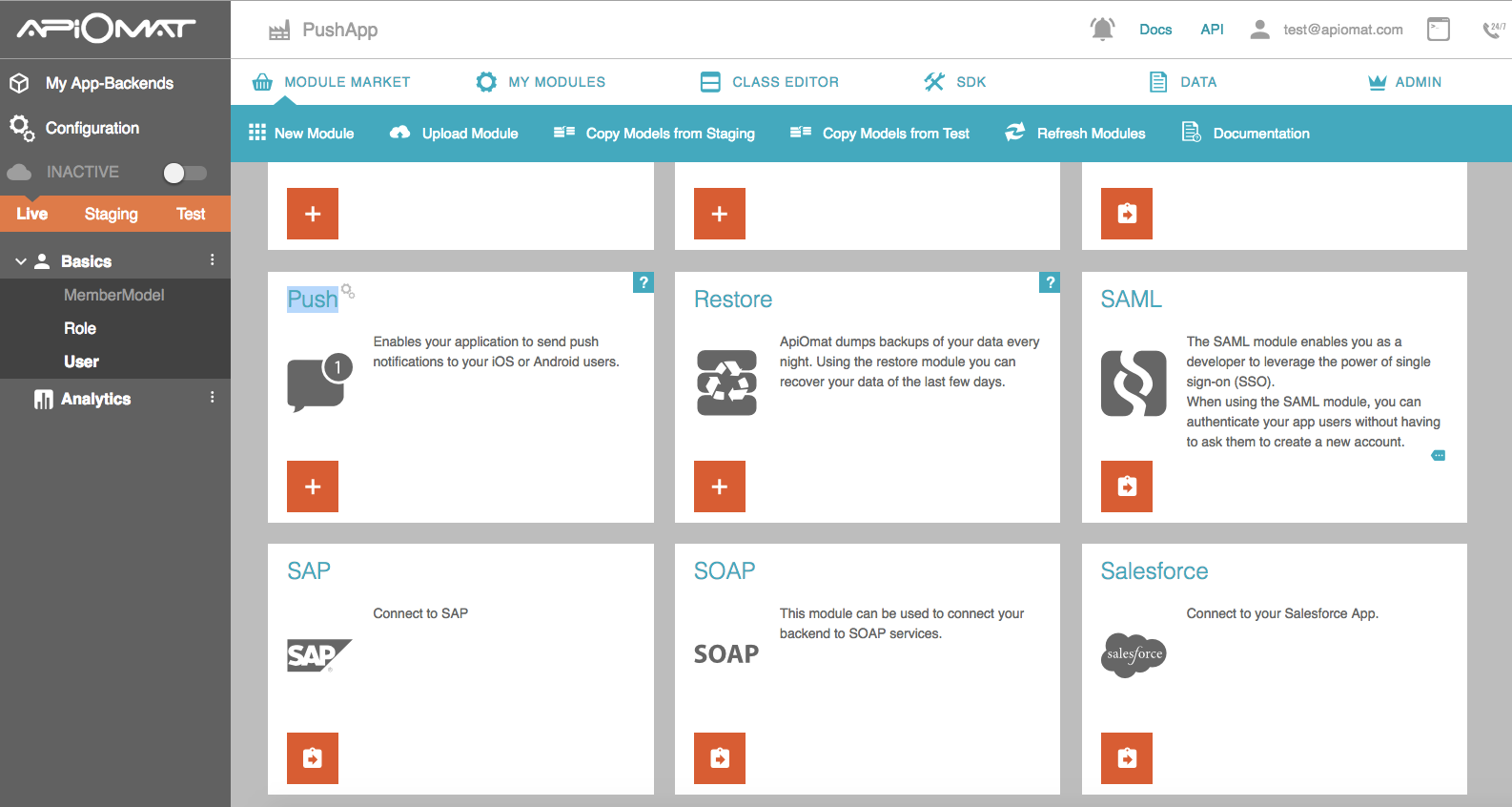Open the notifications bell icon

pyautogui.click(x=1102, y=30)
